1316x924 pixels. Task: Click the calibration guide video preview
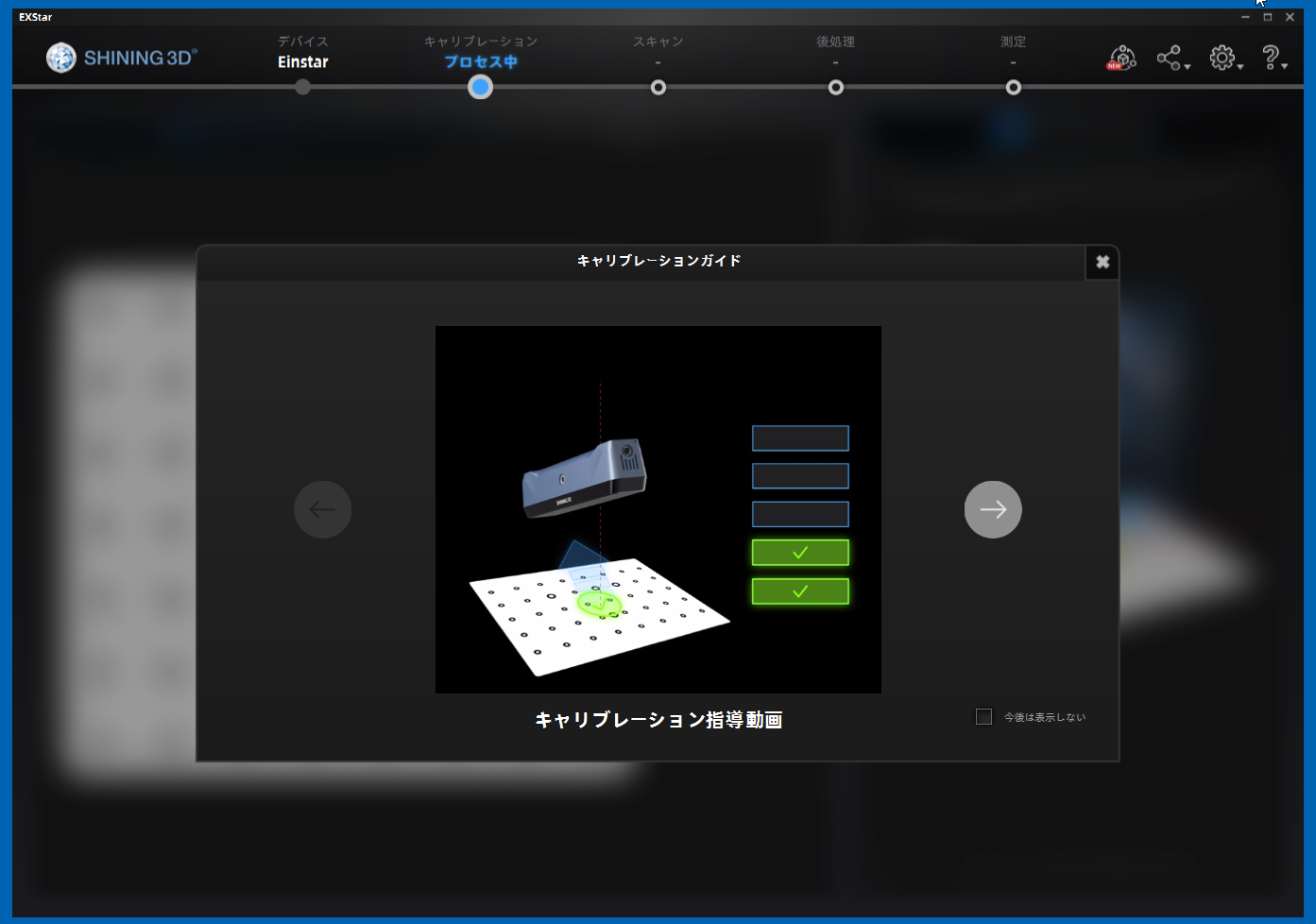coord(658,509)
